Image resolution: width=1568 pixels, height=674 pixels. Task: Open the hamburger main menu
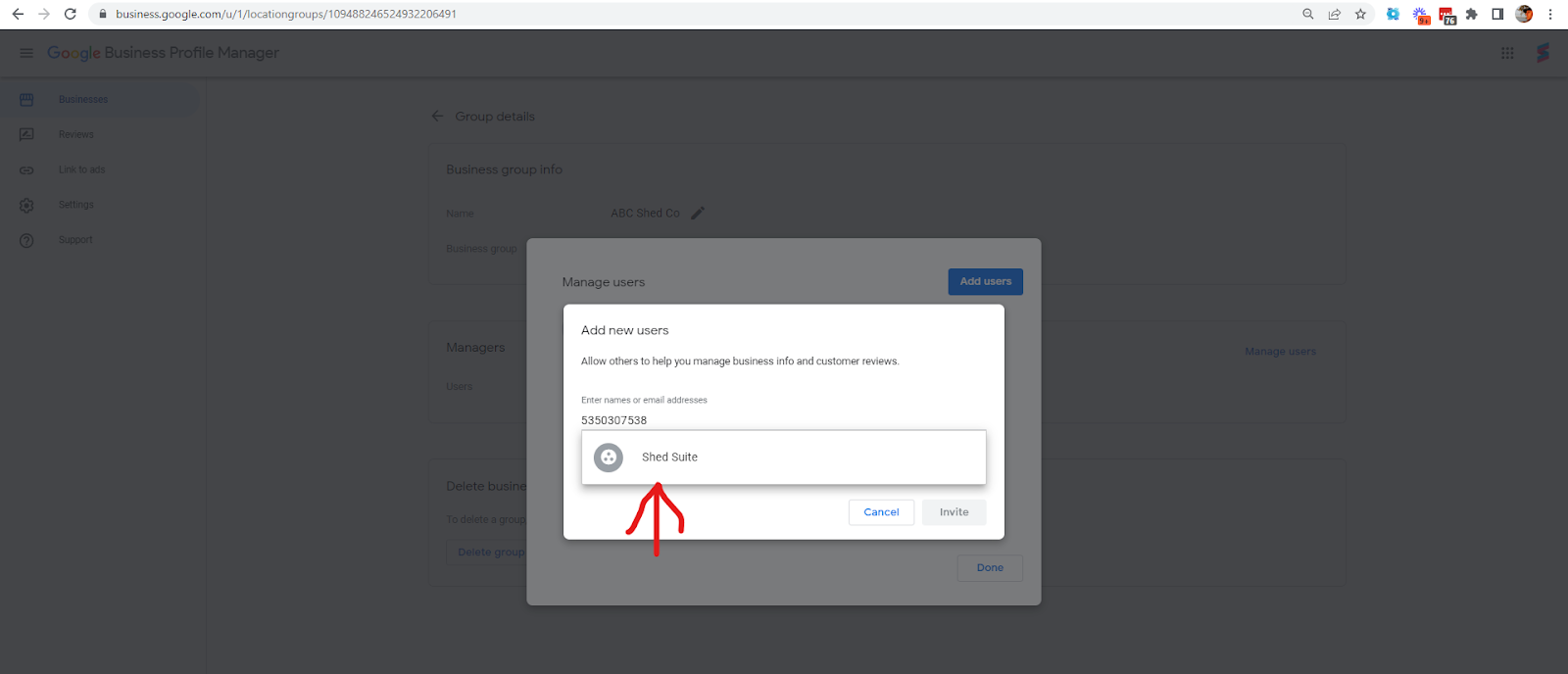coord(26,53)
